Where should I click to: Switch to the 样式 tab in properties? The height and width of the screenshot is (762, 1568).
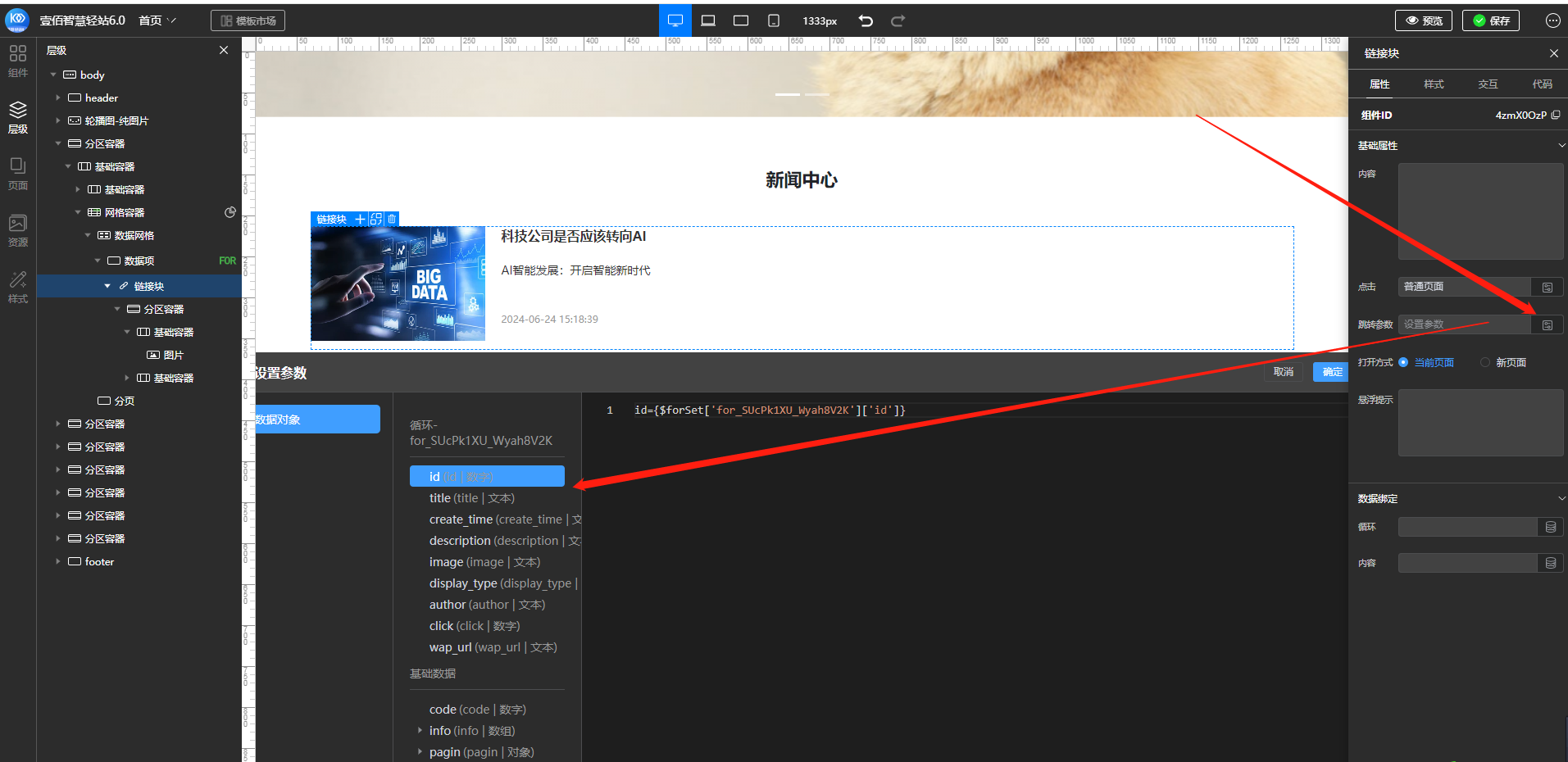click(x=1434, y=84)
